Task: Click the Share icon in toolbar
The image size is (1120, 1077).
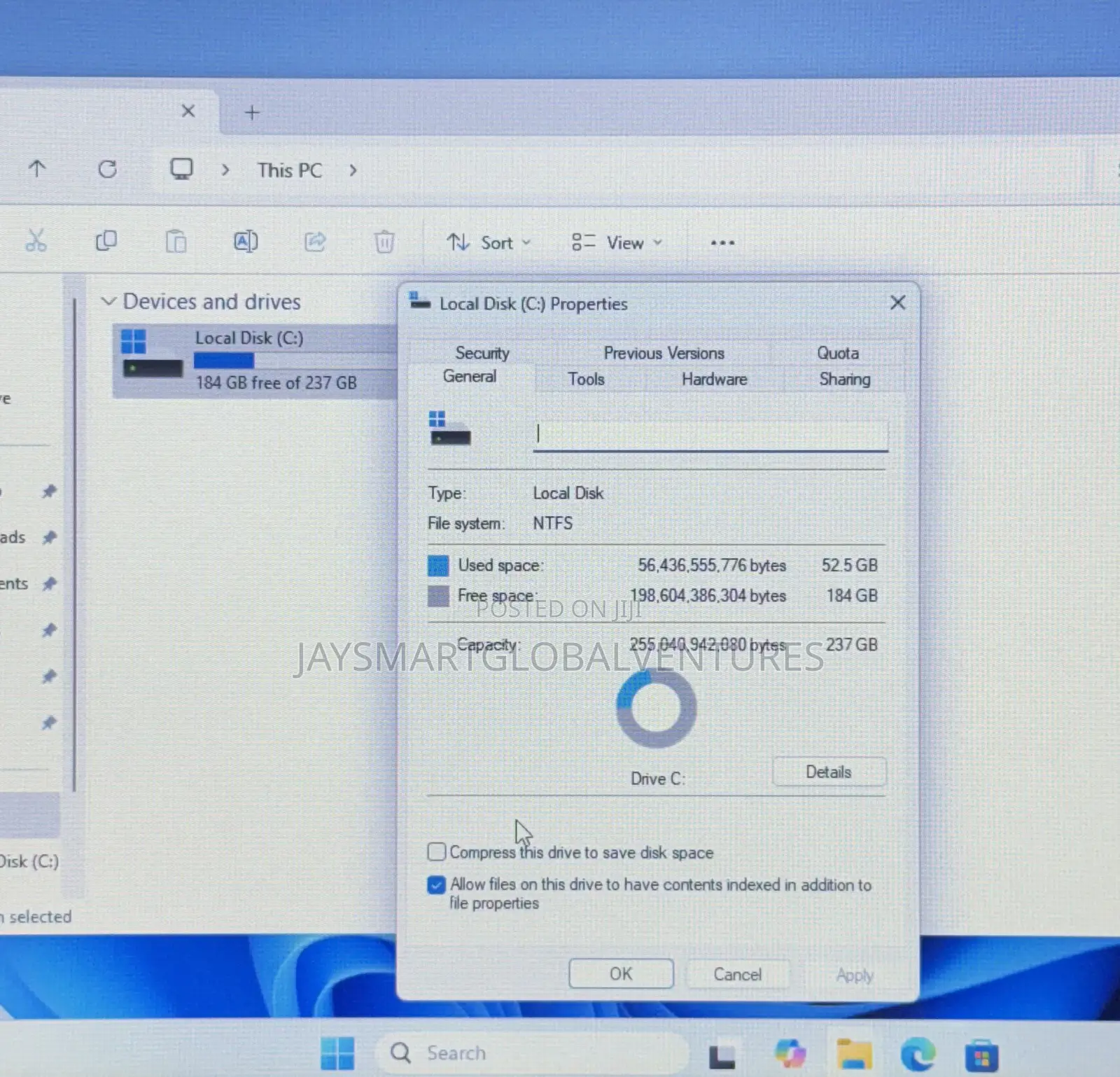Action: click(315, 242)
